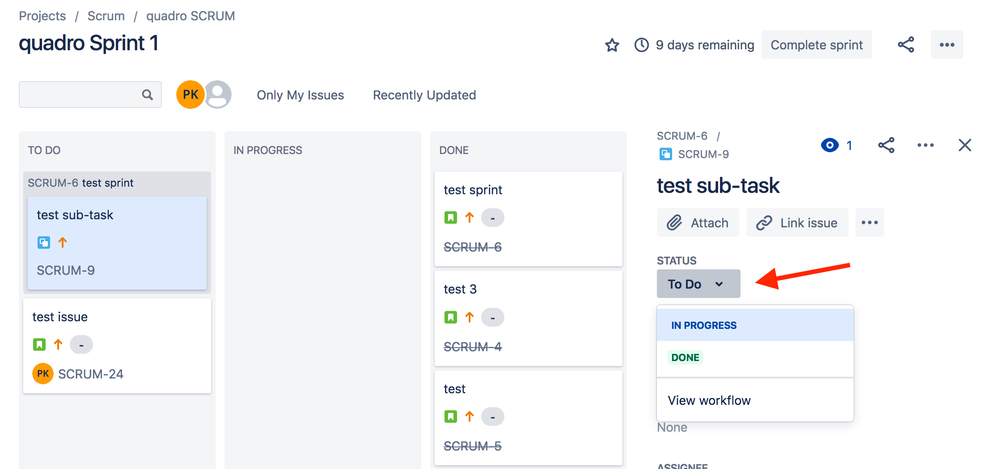Open the issue detail more actions menu
The width and height of the screenshot is (999, 469).
[x=925, y=145]
